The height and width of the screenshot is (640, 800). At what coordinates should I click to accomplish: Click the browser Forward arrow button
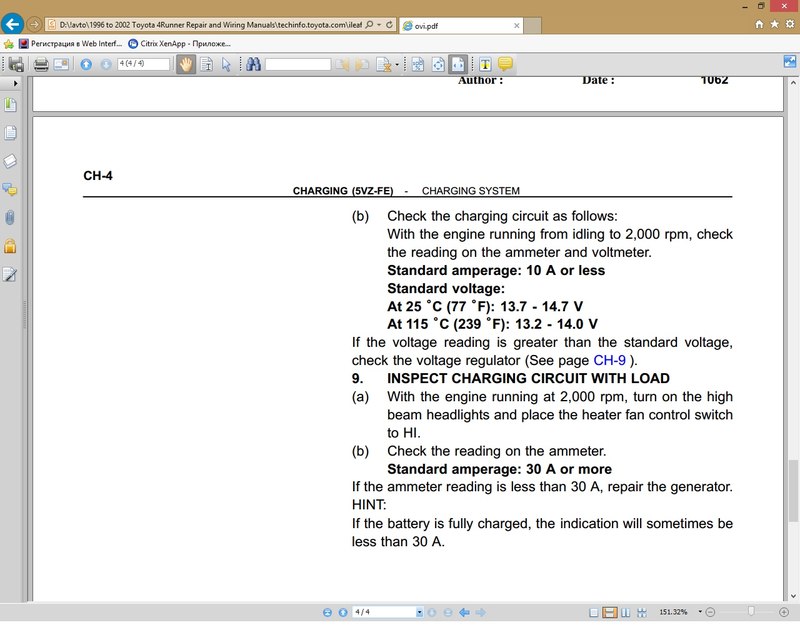point(34,24)
